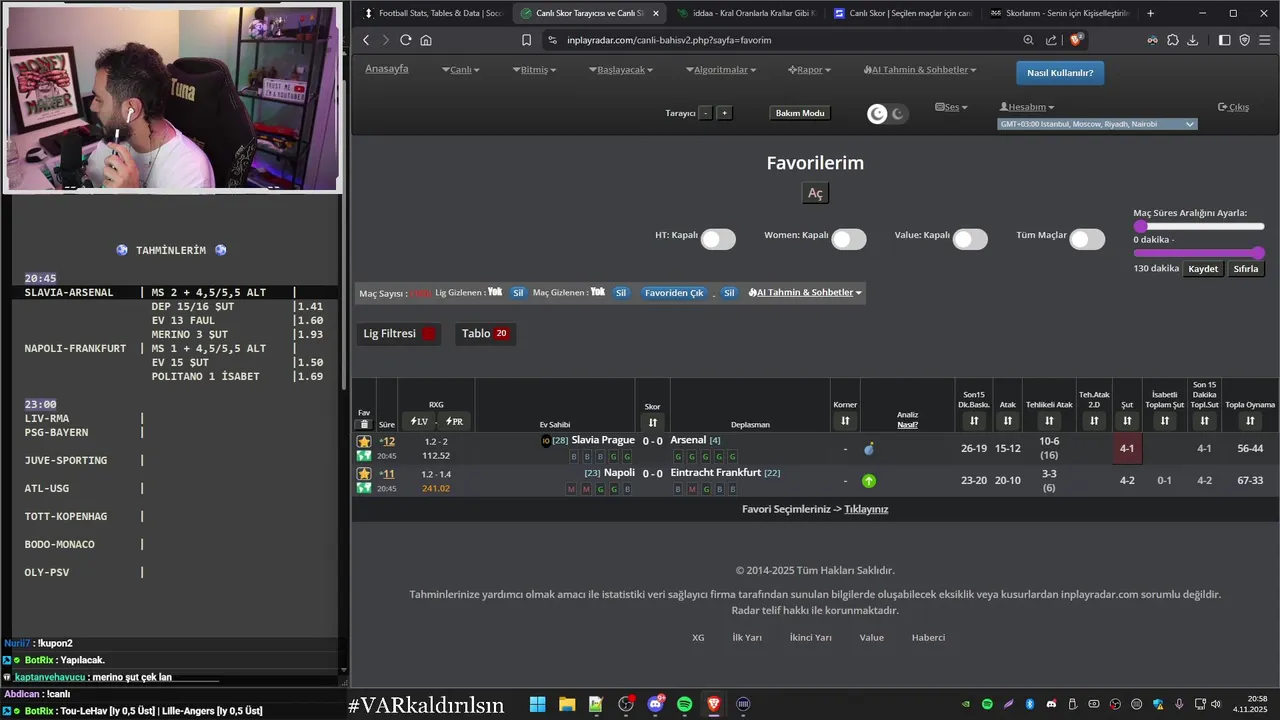Adjust lower 130 dakika slider handle
This screenshot has height=720, width=1280.
[x=1258, y=253]
